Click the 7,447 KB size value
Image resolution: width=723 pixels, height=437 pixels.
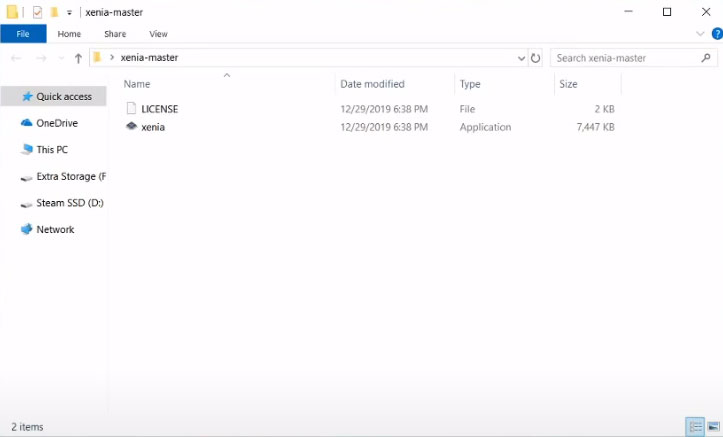coord(595,127)
